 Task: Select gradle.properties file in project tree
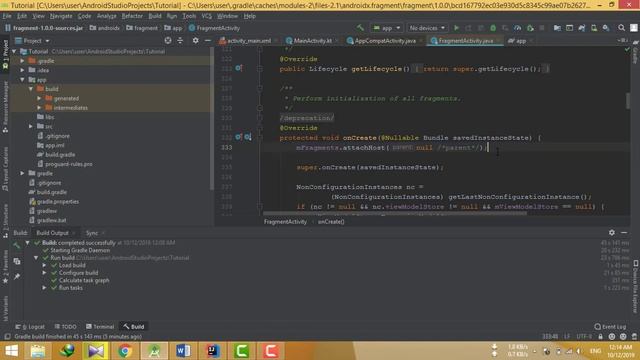click(58, 201)
